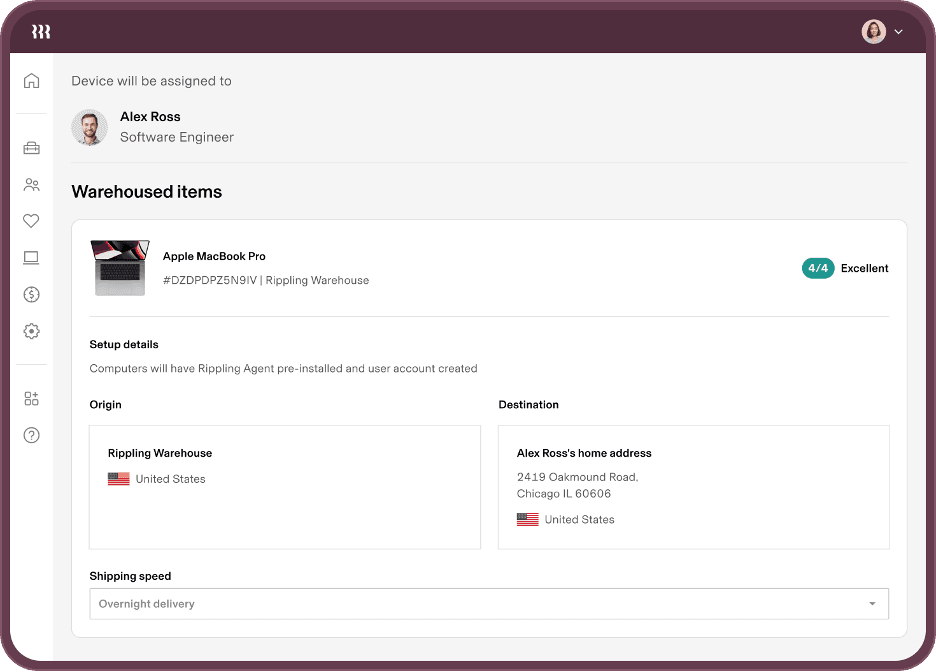Open the settings gear icon in the sidebar
This screenshot has height=672, width=936.
(32, 331)
